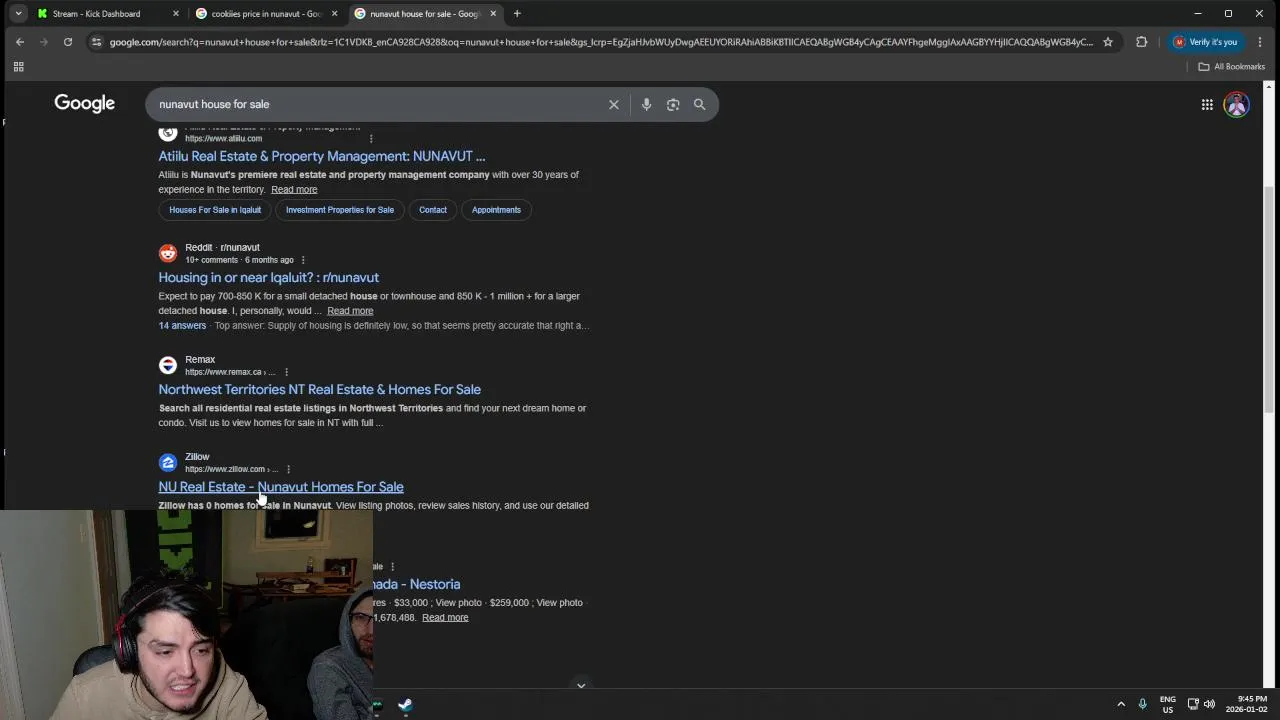Open the 14 answers link
This screenshot has width=1280, height=720.
[182, 326]
